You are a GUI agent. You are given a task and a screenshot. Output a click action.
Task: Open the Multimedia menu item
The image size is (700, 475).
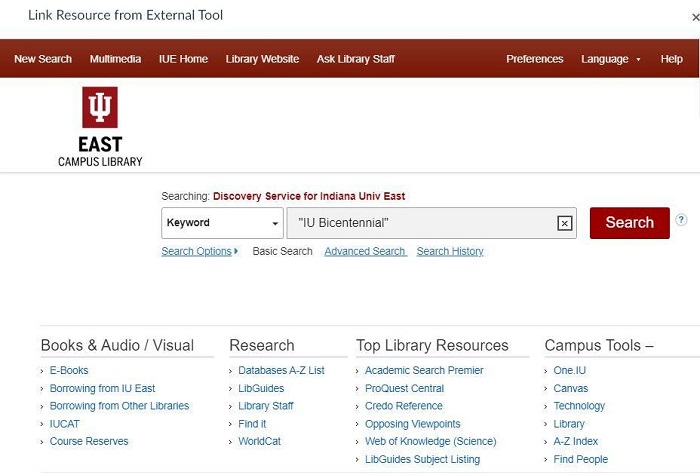coord(115,59)
